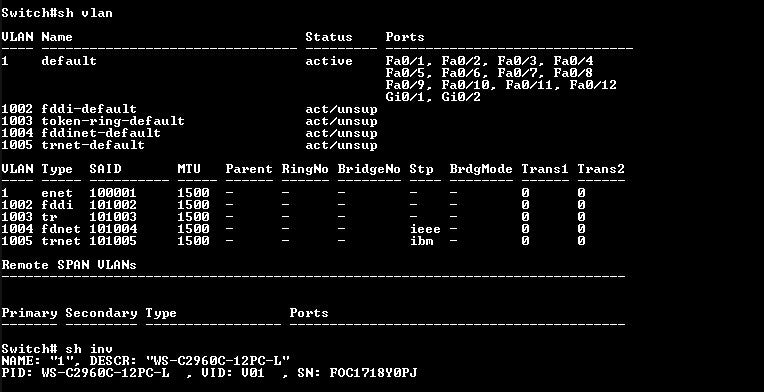Select SAID value '101003'
The image size is (764, 392).
tap(113, 217)
